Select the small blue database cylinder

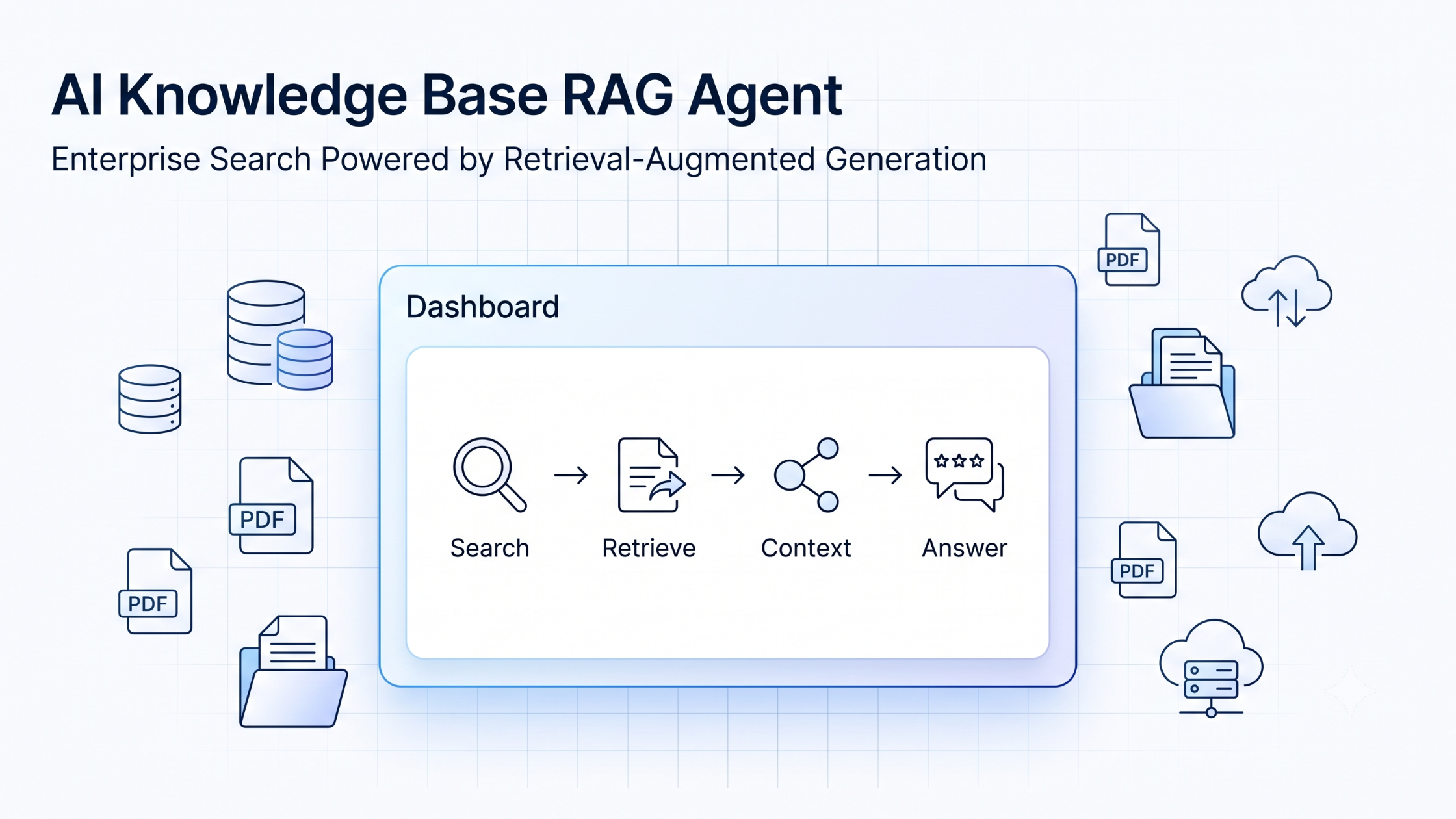[305, 359]
